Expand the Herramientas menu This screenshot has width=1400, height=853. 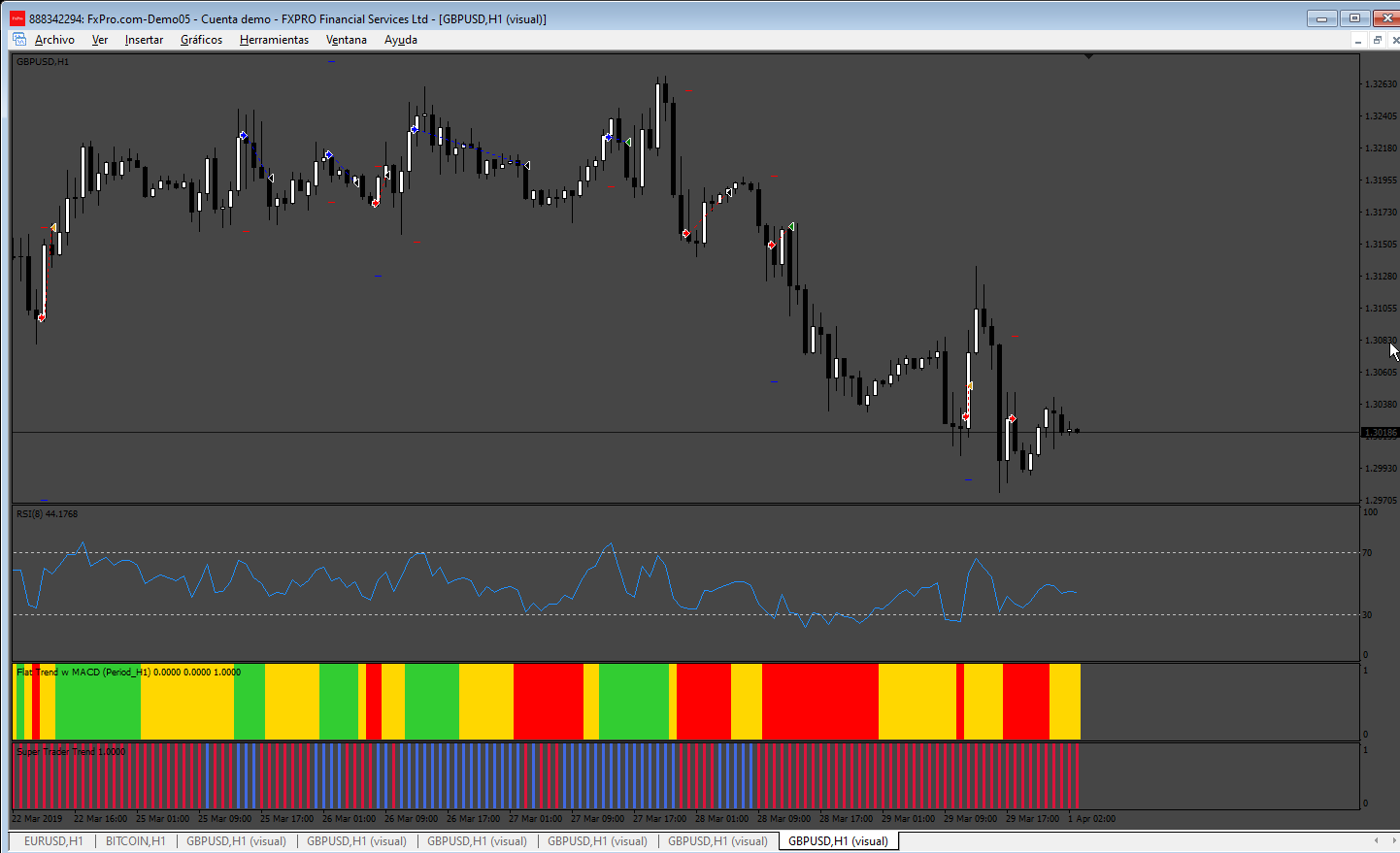click(x=274, y=40)
